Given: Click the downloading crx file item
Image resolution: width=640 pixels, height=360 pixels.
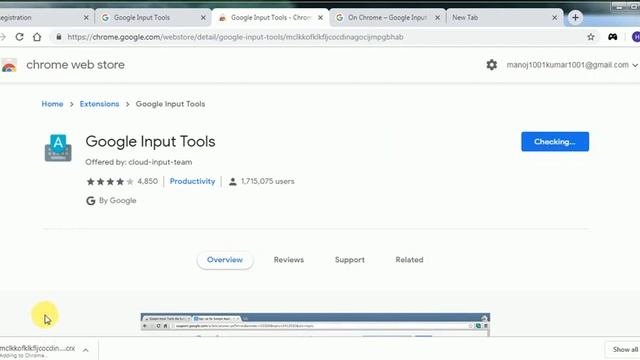Looking at the screenshot, I should point(38,350).
